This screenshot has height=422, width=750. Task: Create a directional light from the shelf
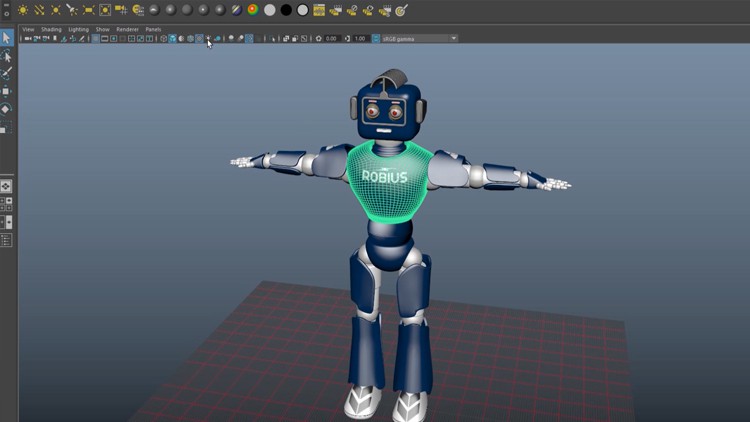pyautogui.click(x=39, y=10)
